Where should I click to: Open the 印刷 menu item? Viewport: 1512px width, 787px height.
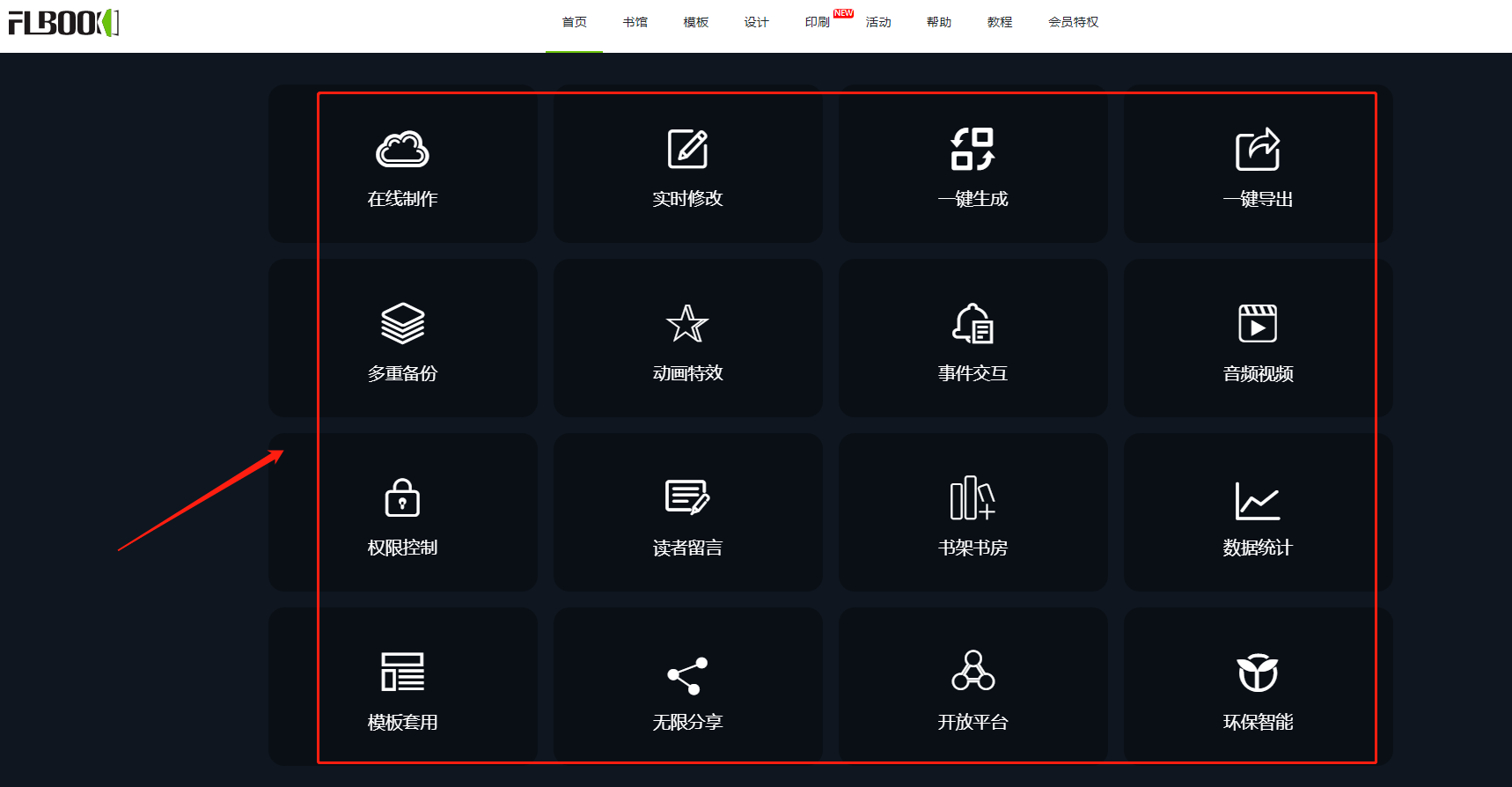[x=818, y=22]
